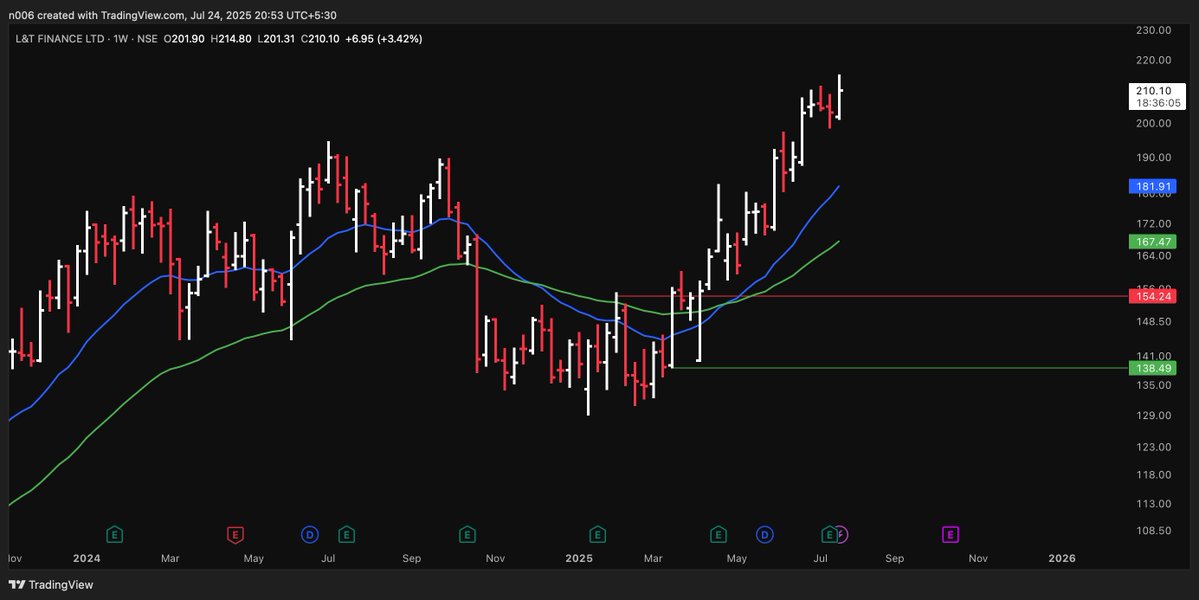Click the Mar label right after 2025

pyautogui.click(x=653, y=559)
